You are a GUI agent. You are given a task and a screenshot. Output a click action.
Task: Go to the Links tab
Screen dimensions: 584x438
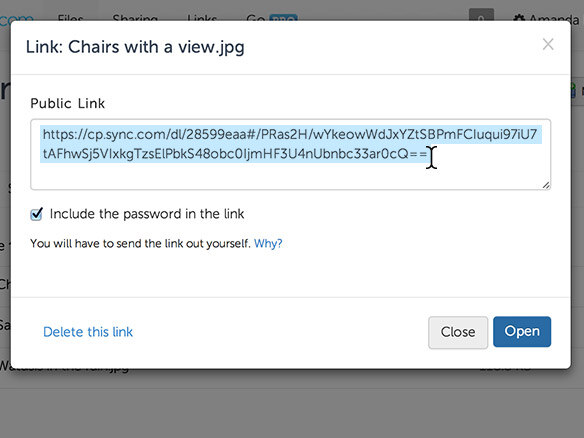pos(202,18)
